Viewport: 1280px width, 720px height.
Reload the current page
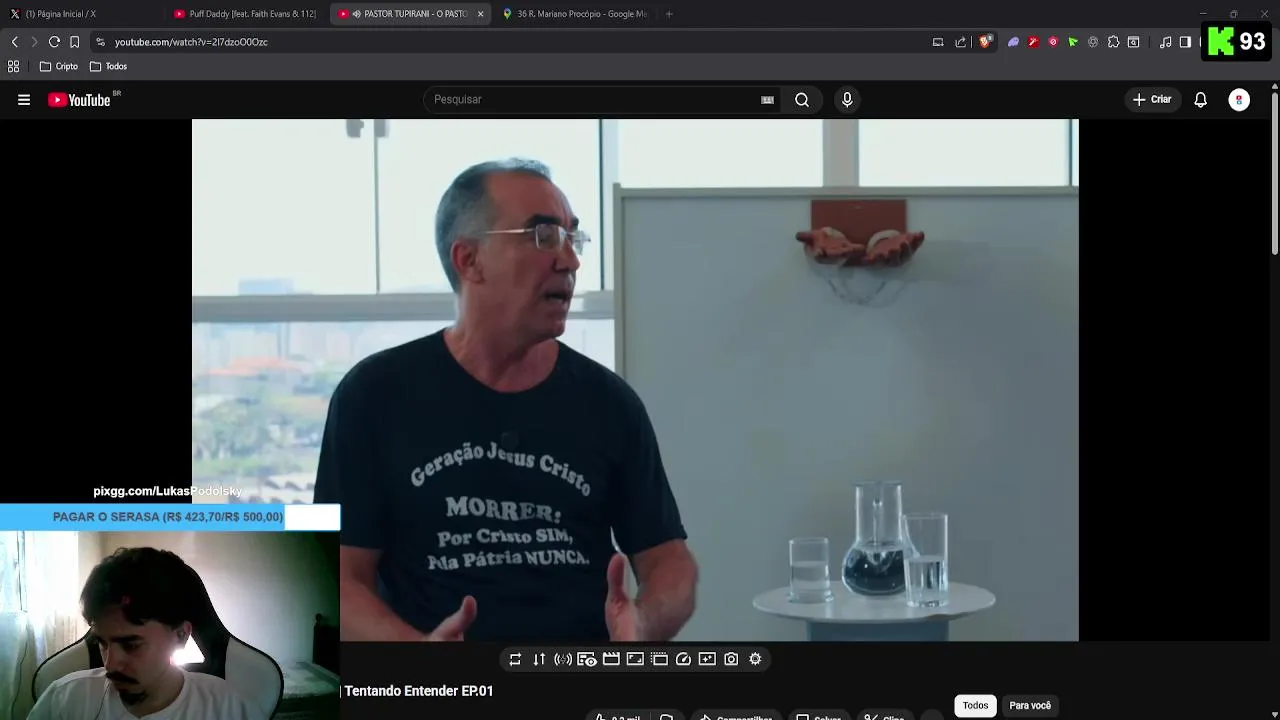click(54, 42)
